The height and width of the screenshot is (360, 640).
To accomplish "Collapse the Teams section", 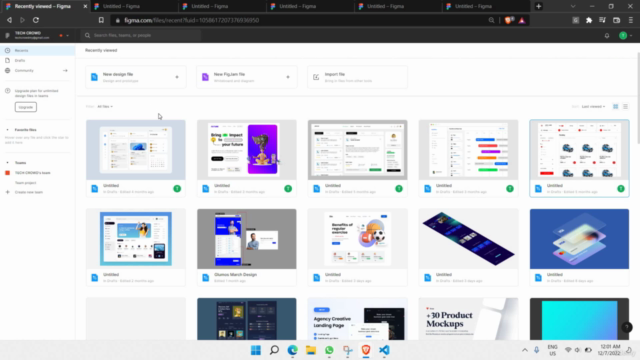I will pos(7,163).
